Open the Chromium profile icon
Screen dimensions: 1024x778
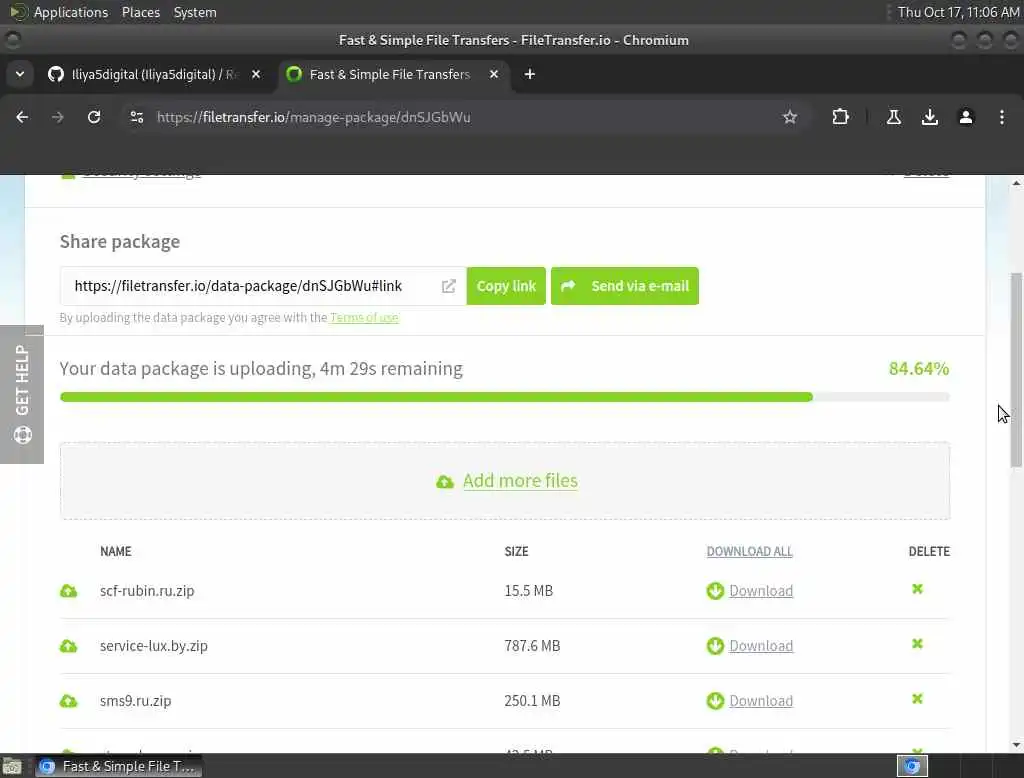(966, 117)
